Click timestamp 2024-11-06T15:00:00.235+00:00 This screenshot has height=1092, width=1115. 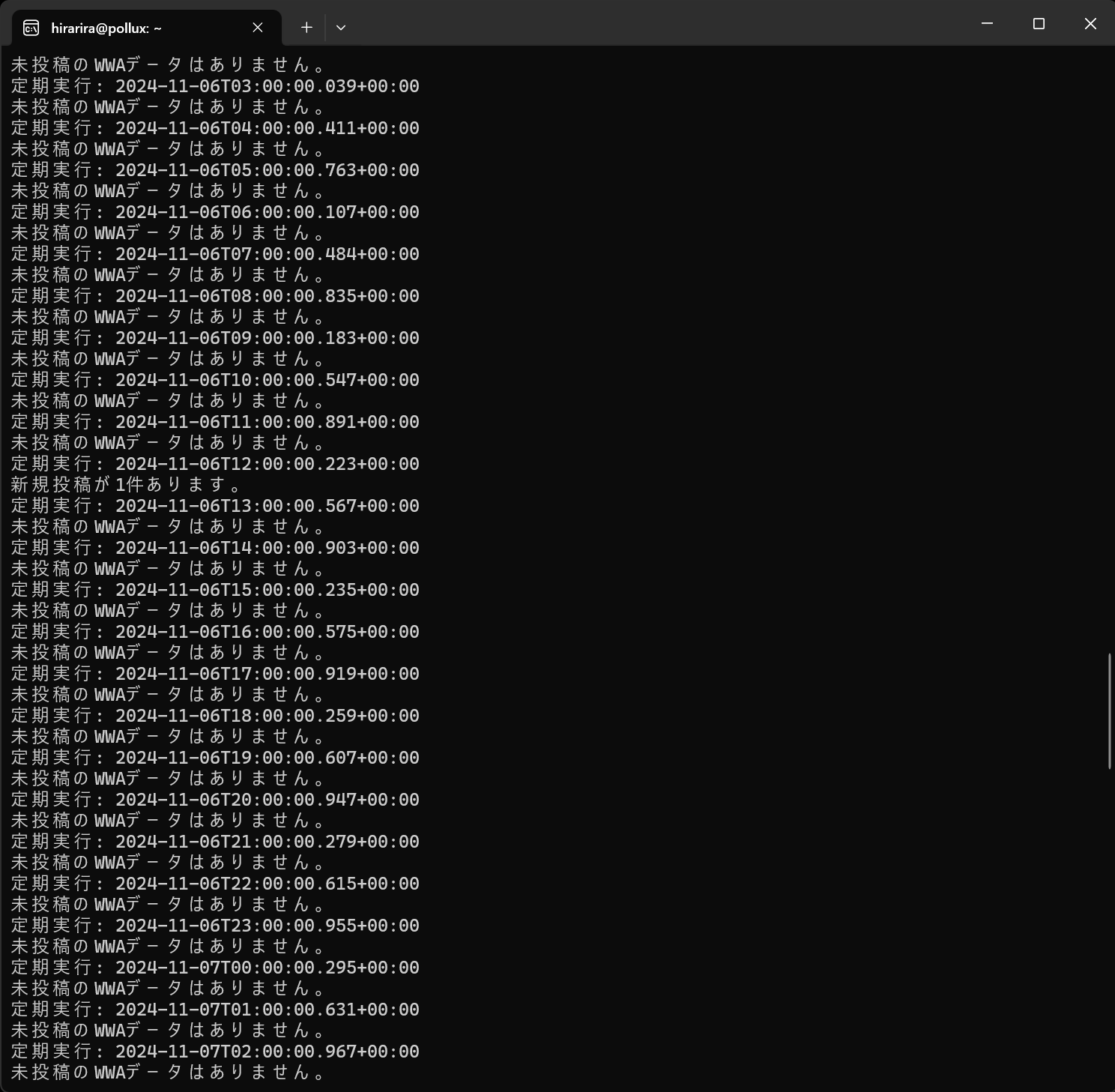(x=268, y=590)
